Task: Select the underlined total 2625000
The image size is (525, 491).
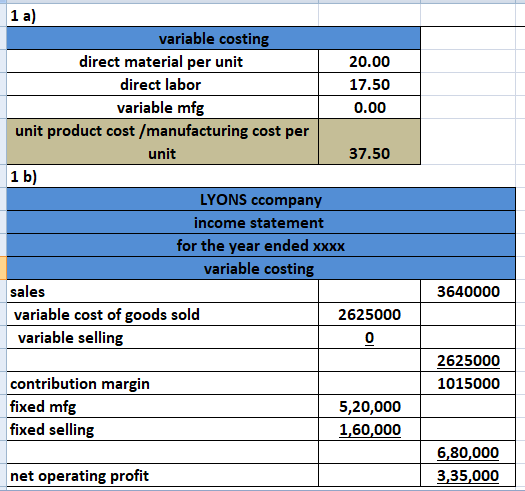Action: point(468,360)
